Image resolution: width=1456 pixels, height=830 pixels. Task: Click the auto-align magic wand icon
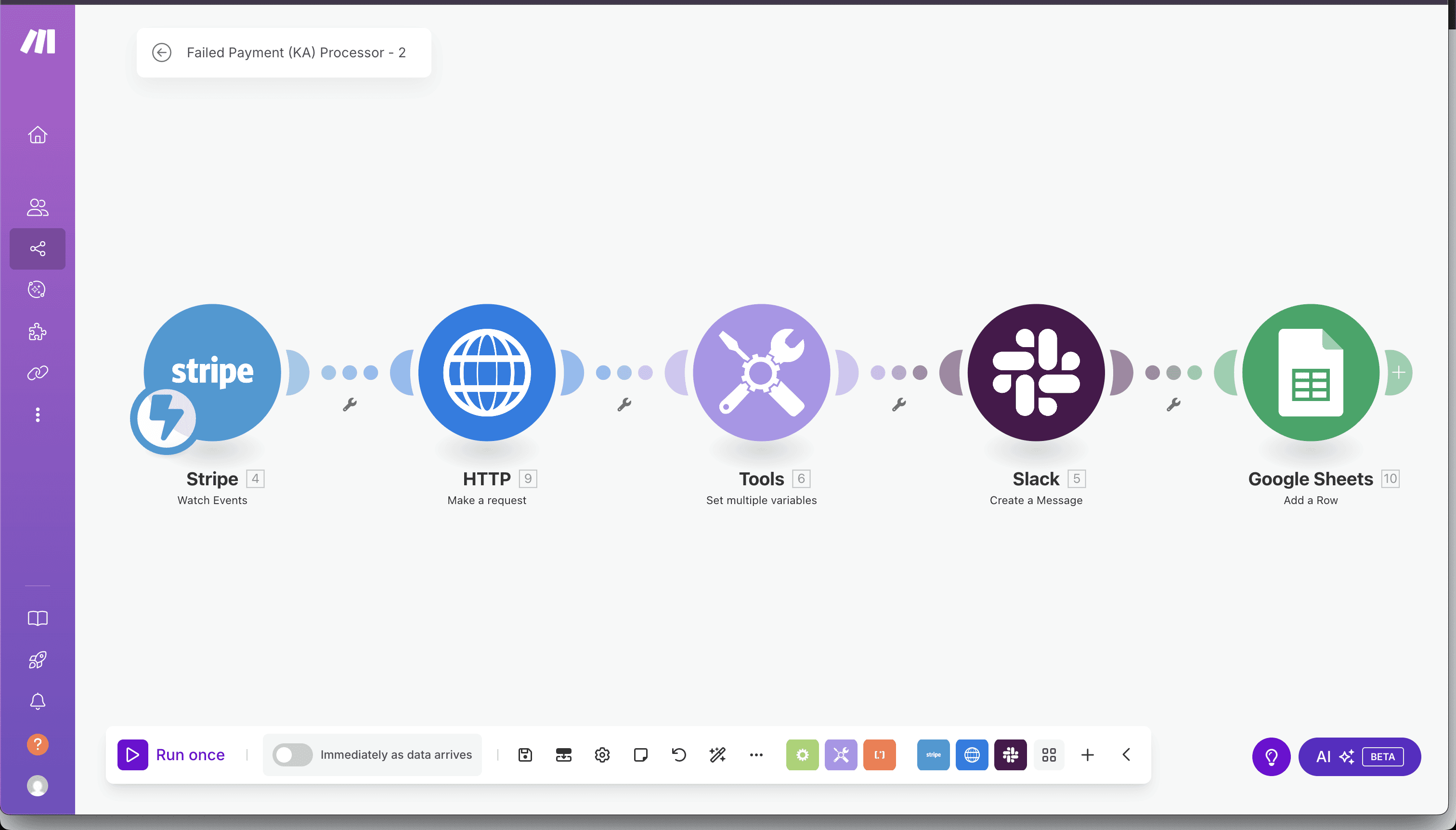pos(717,755)
